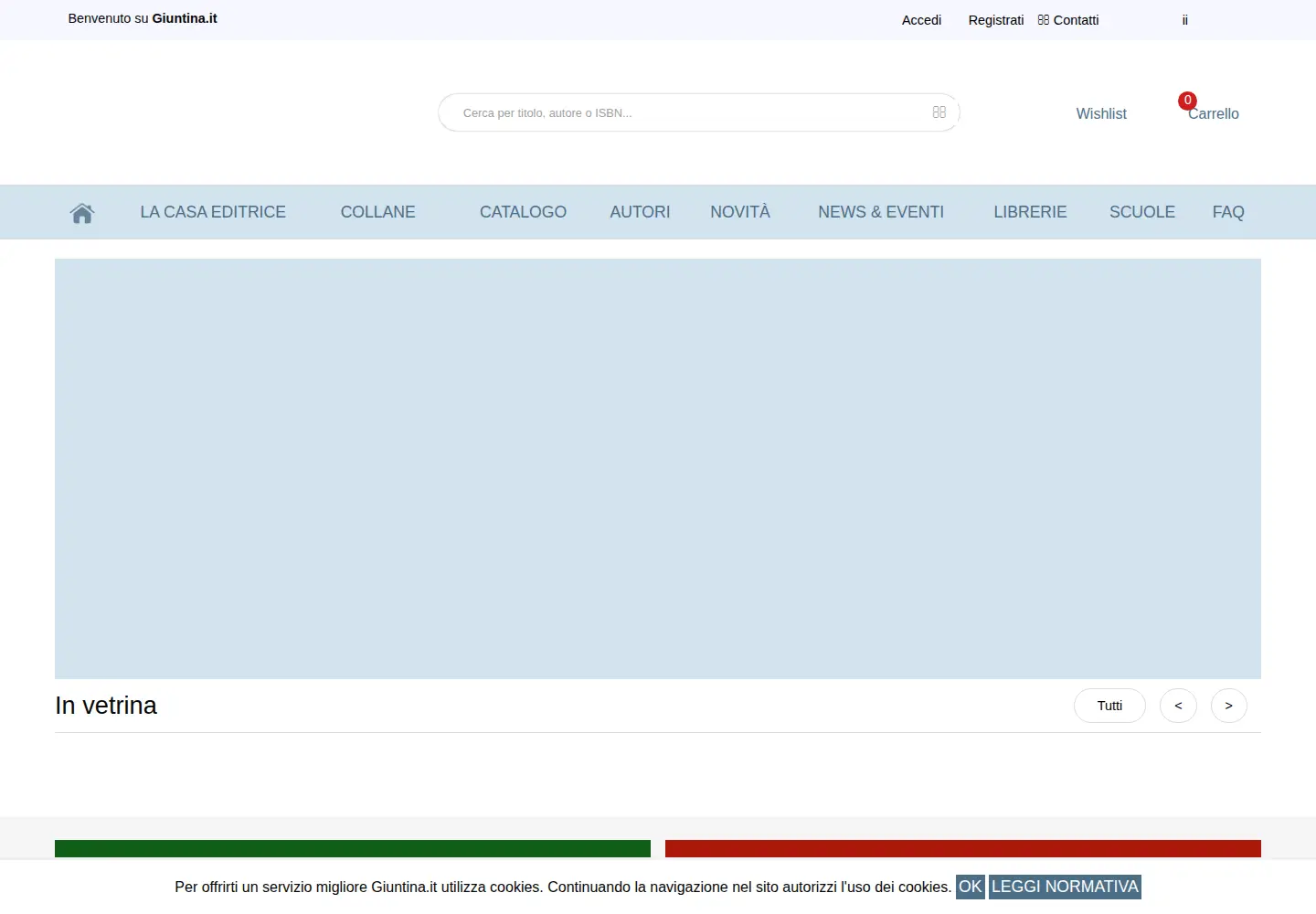Click the large hero banner
The image size is (1316, 914).
coord(658,469)
